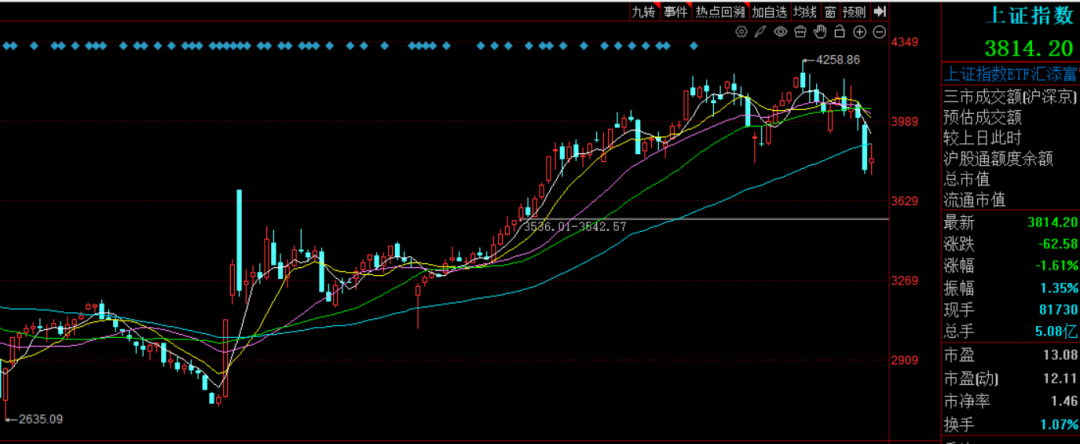Click the 窗 window button
Screen dimensions: 1080x444
[x=830, y=11]
